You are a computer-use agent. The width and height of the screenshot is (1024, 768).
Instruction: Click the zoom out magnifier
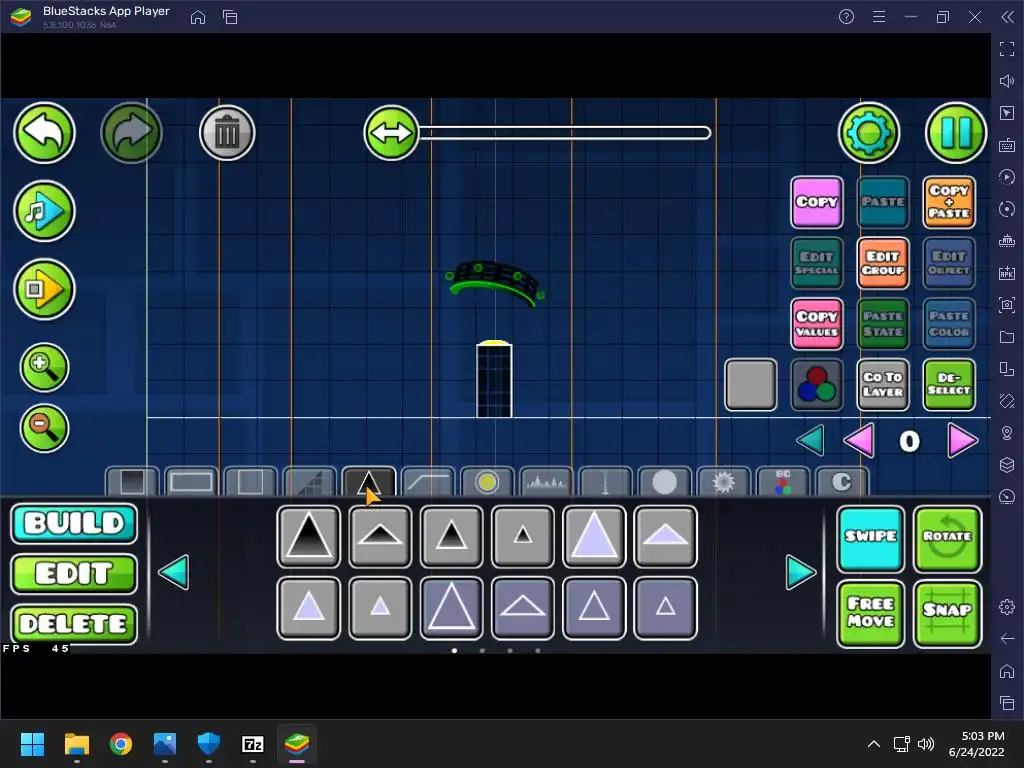pos(44,428)
